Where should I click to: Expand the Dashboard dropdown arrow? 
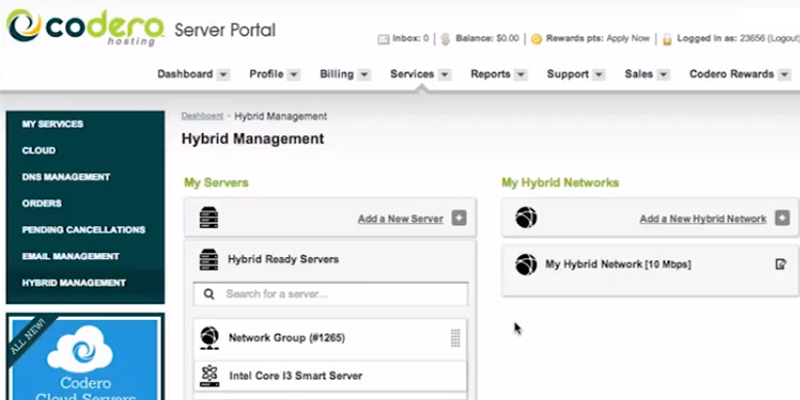[x=224, y=74]
